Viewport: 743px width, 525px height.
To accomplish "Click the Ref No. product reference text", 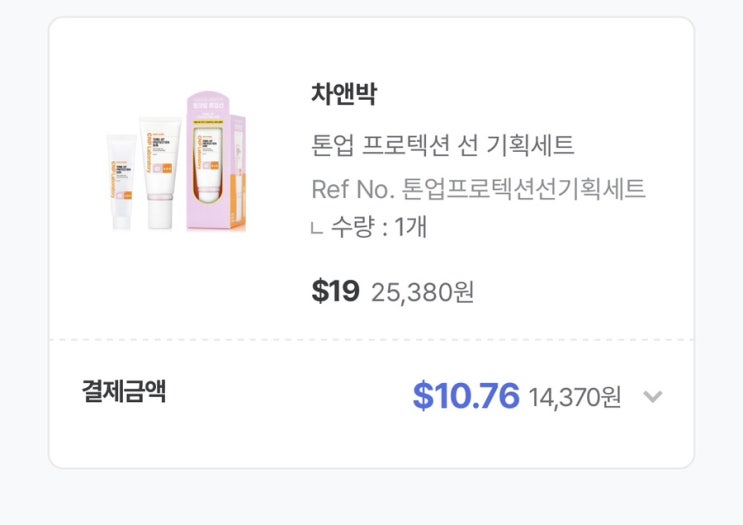I will pyautogui.click(x=478, y=188).
